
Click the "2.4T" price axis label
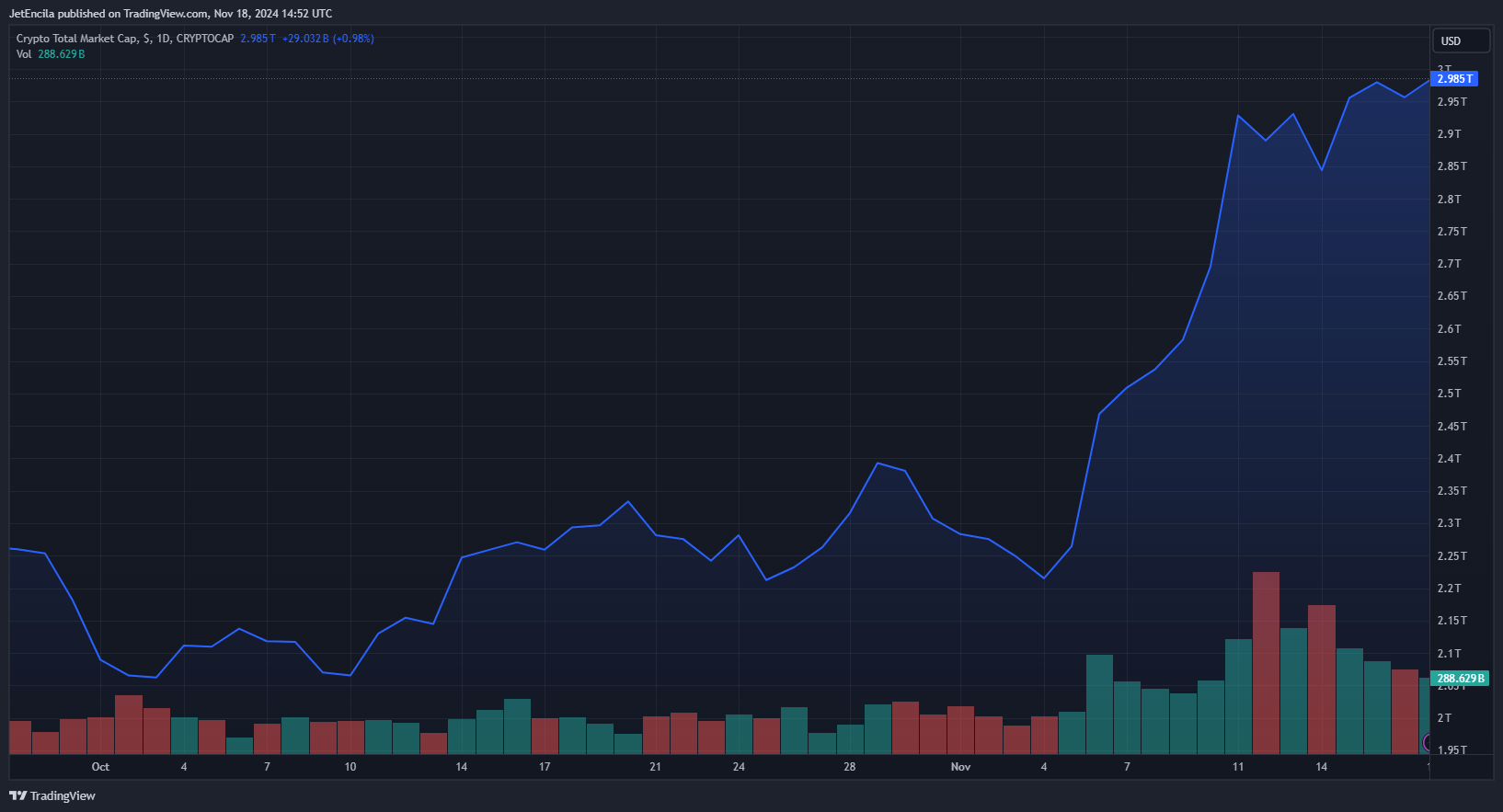pos(1450,459)
